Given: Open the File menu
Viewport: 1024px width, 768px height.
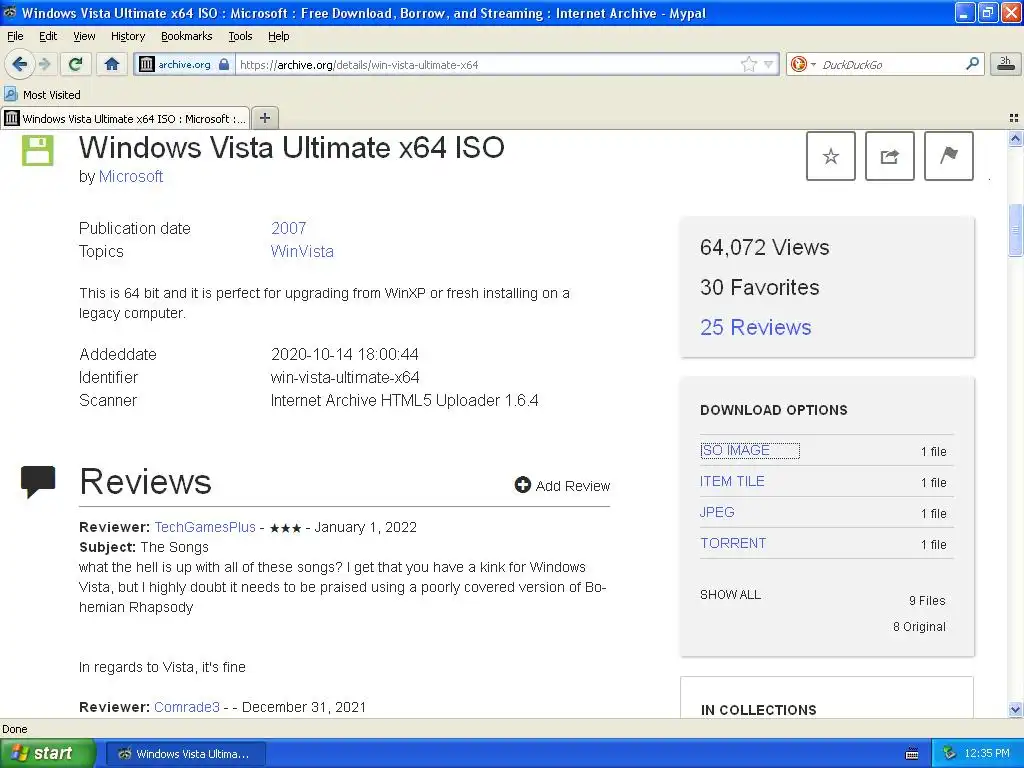Looking at the screenshot, I should (x=15, y=36).
